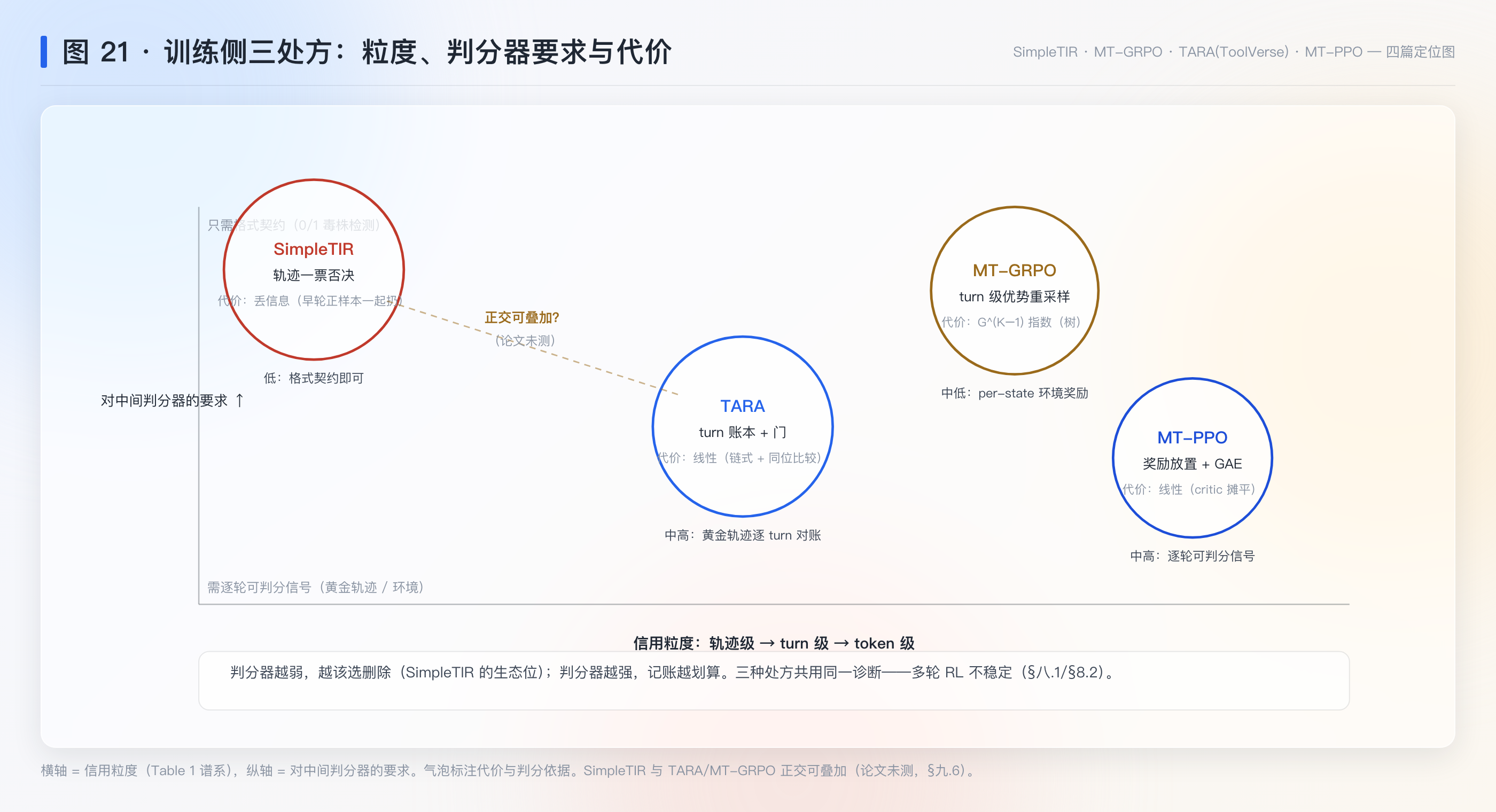Viewport: 1496px width, 812px height.
Task: Select the MT-PPO bubble title
Action: (x=1191, y=438)
